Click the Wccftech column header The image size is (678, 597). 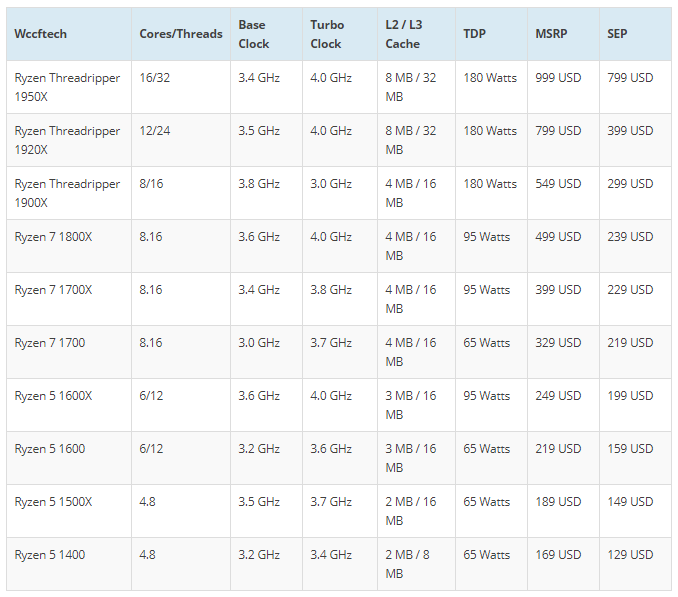[x=40, y=34]
